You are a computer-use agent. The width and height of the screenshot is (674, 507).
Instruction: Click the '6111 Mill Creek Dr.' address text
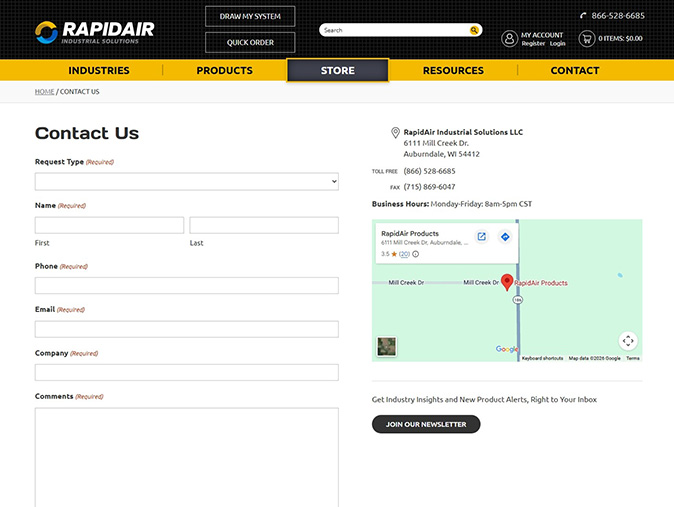(x=436, y=143)
